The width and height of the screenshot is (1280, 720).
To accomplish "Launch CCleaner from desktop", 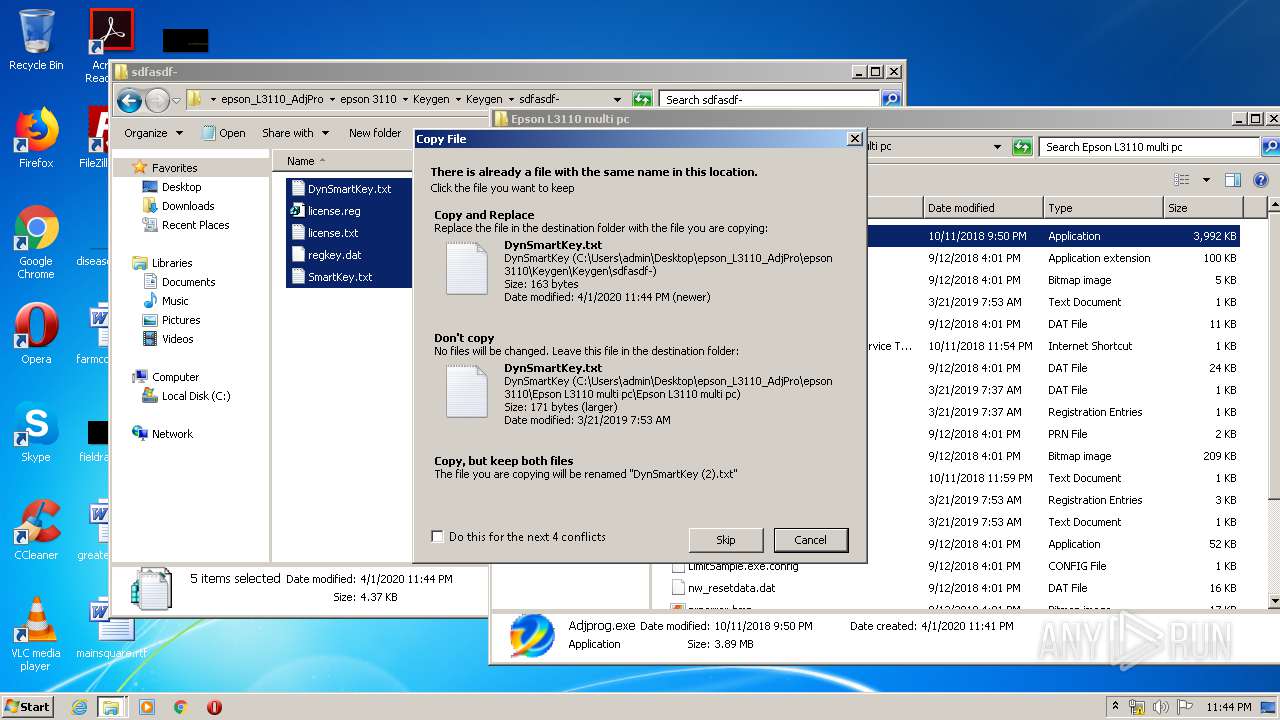I will click(x=36, y=530).
